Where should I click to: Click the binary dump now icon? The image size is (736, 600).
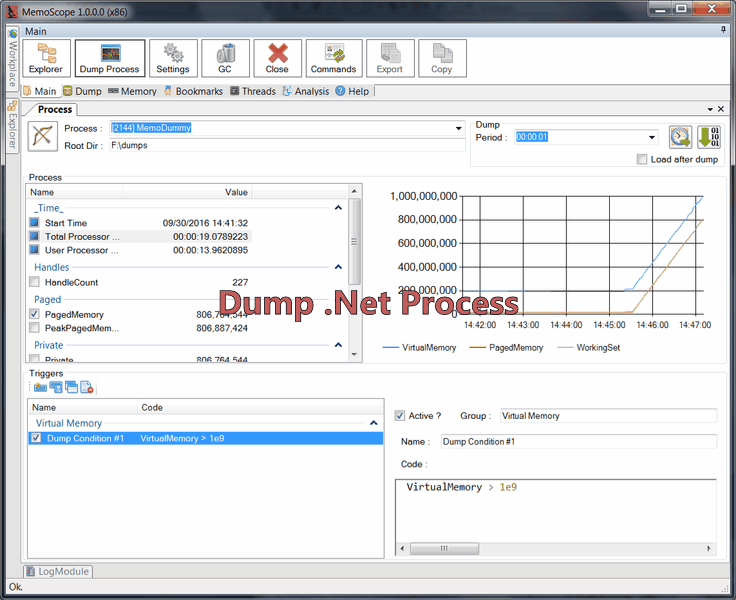(x=709, y=137)
